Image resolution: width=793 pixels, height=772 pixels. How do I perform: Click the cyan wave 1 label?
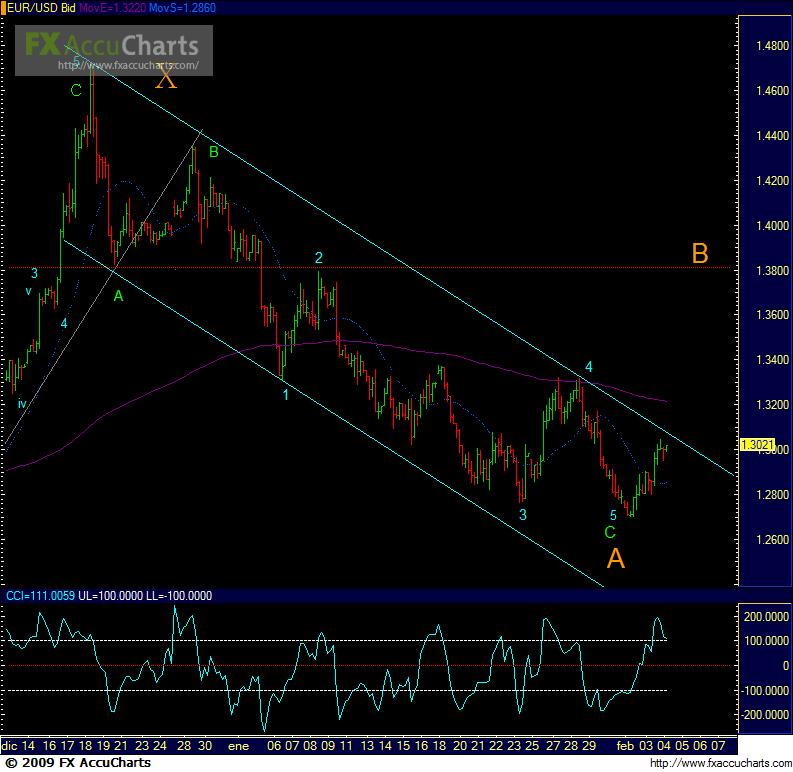point(285,395)
